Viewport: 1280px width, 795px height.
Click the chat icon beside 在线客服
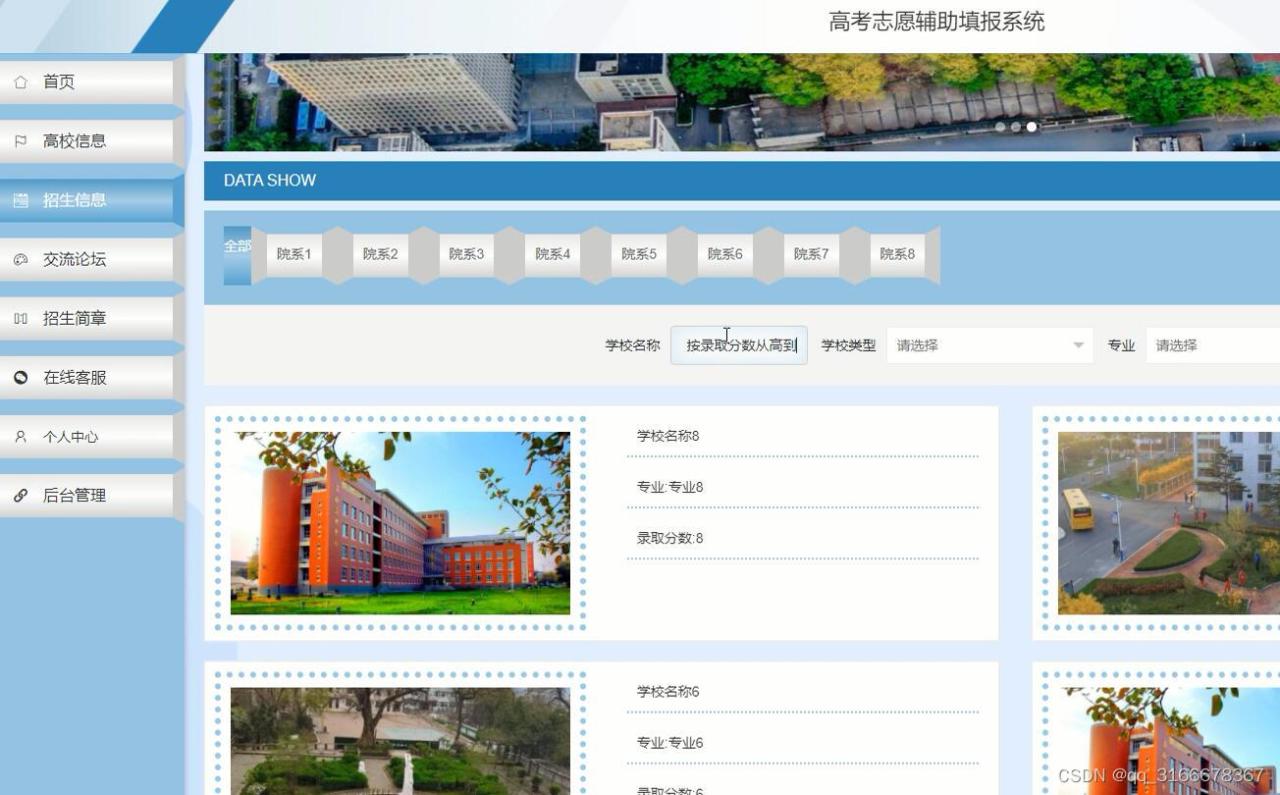(20, 377)
